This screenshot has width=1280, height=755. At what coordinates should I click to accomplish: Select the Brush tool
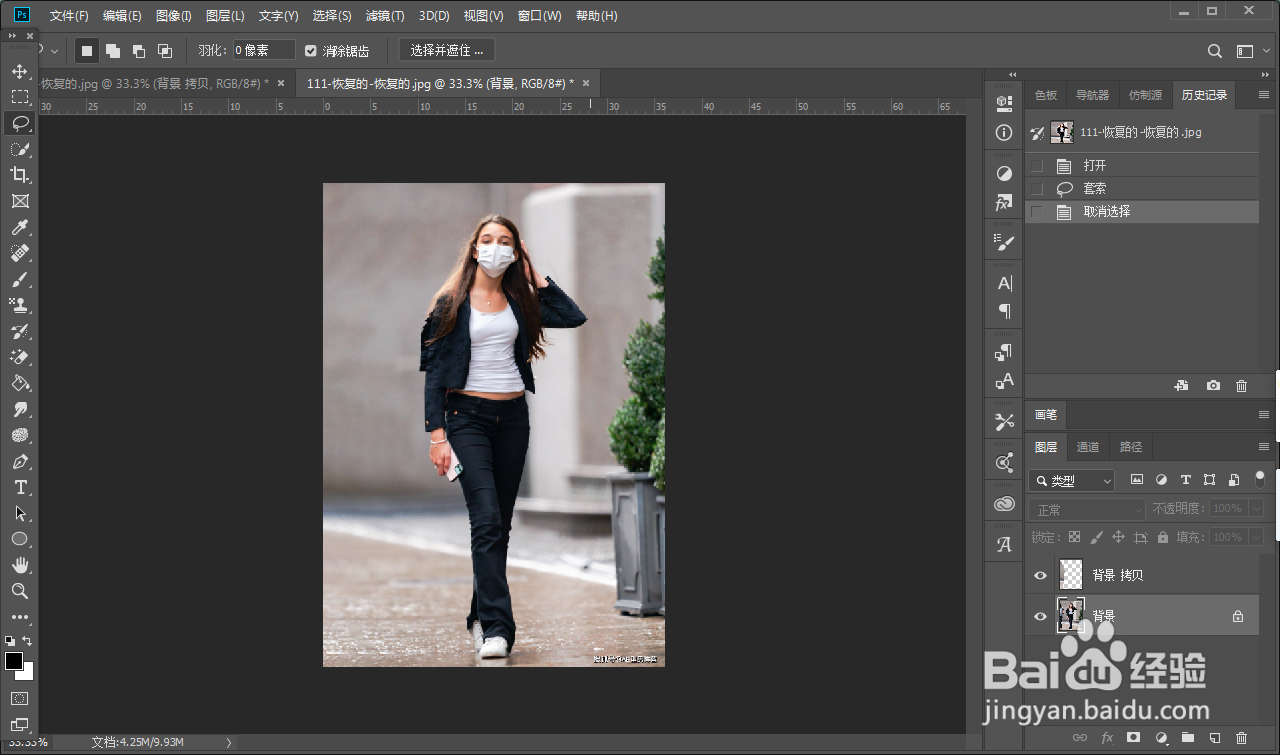coord(19,279)
